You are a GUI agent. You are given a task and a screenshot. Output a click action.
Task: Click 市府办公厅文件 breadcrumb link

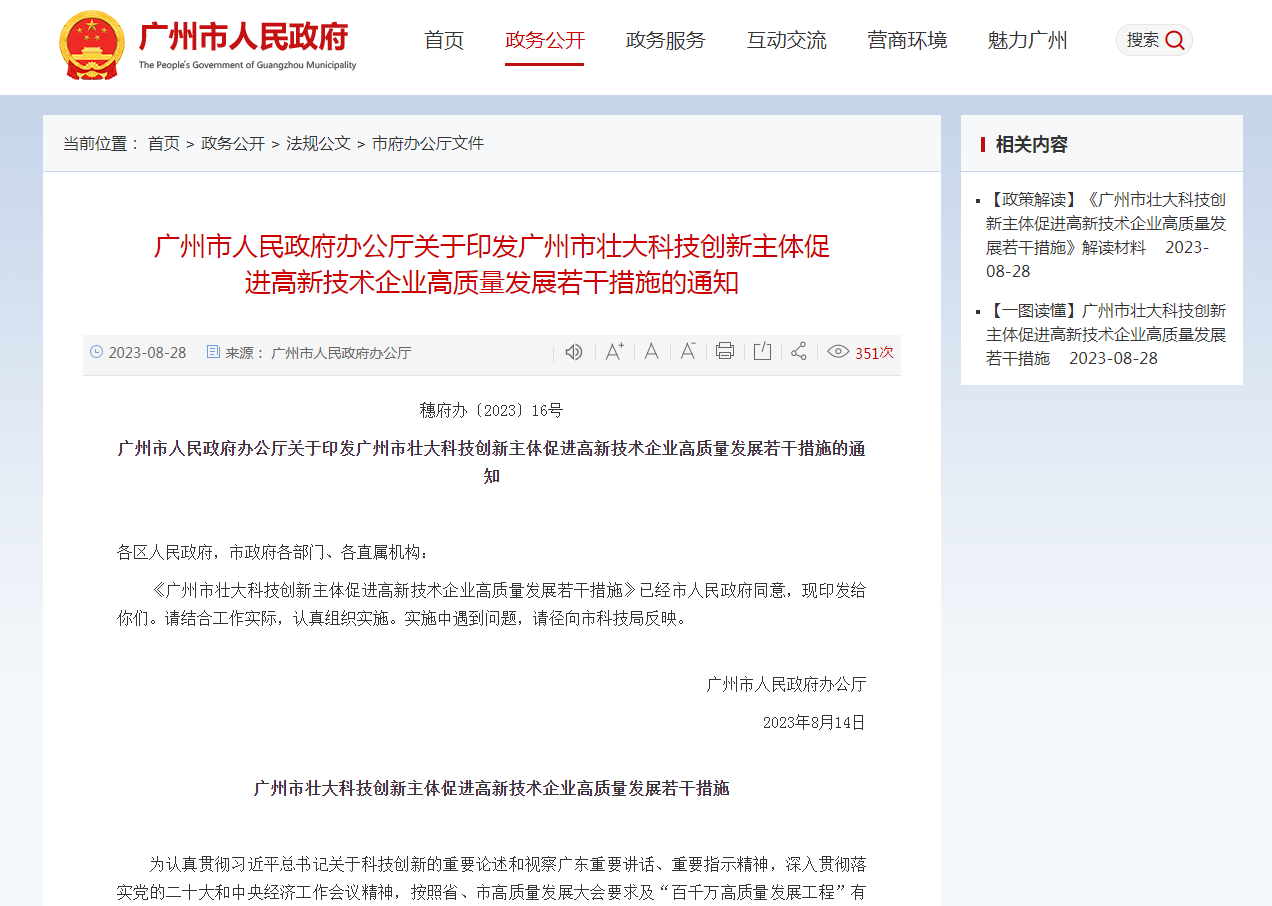tap(428, 143)
